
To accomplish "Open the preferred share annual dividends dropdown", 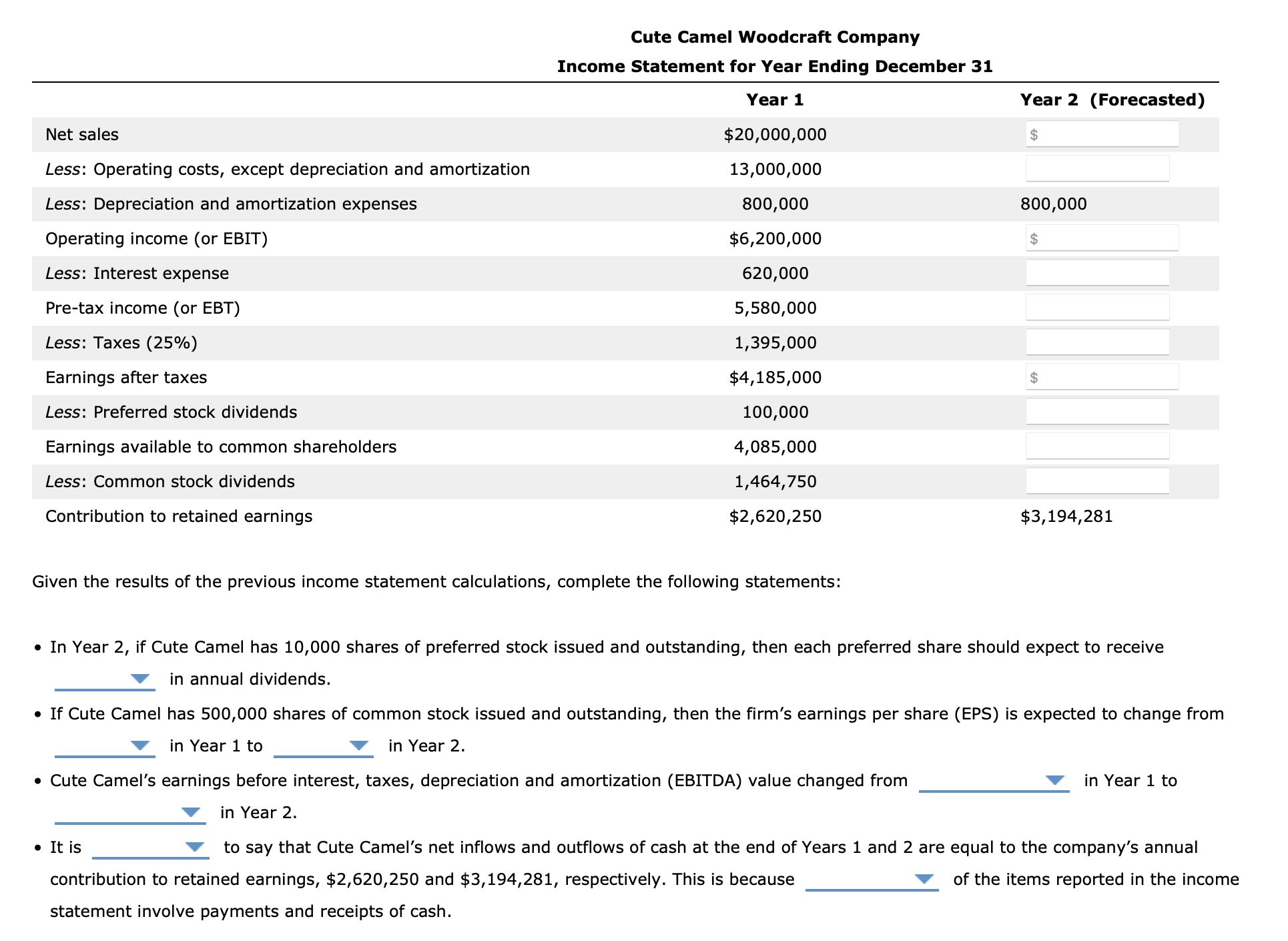I will pyautogui.click(x=104, y=679).
